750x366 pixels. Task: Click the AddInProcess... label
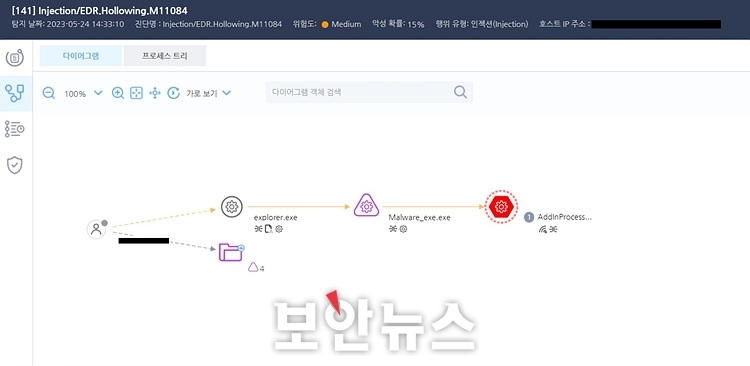point(564,217)
